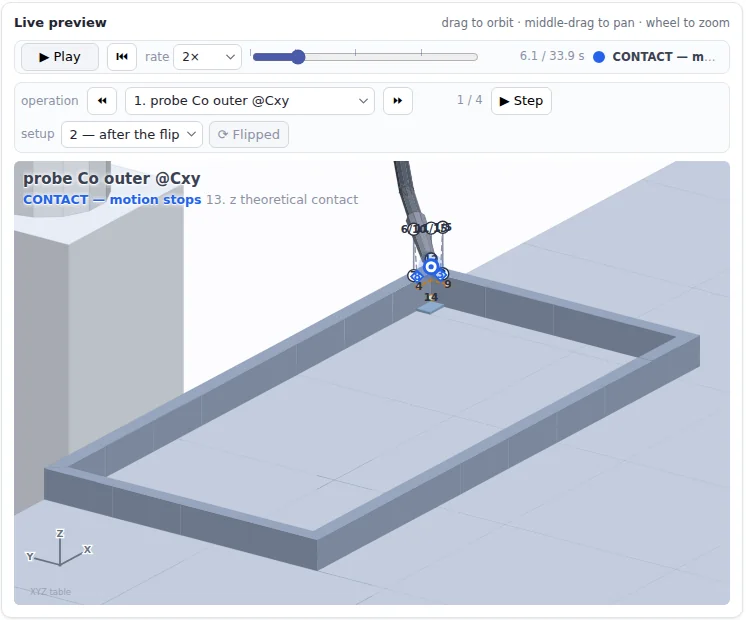Click the waypoint label 9 in the viewport

coord(447,285)
